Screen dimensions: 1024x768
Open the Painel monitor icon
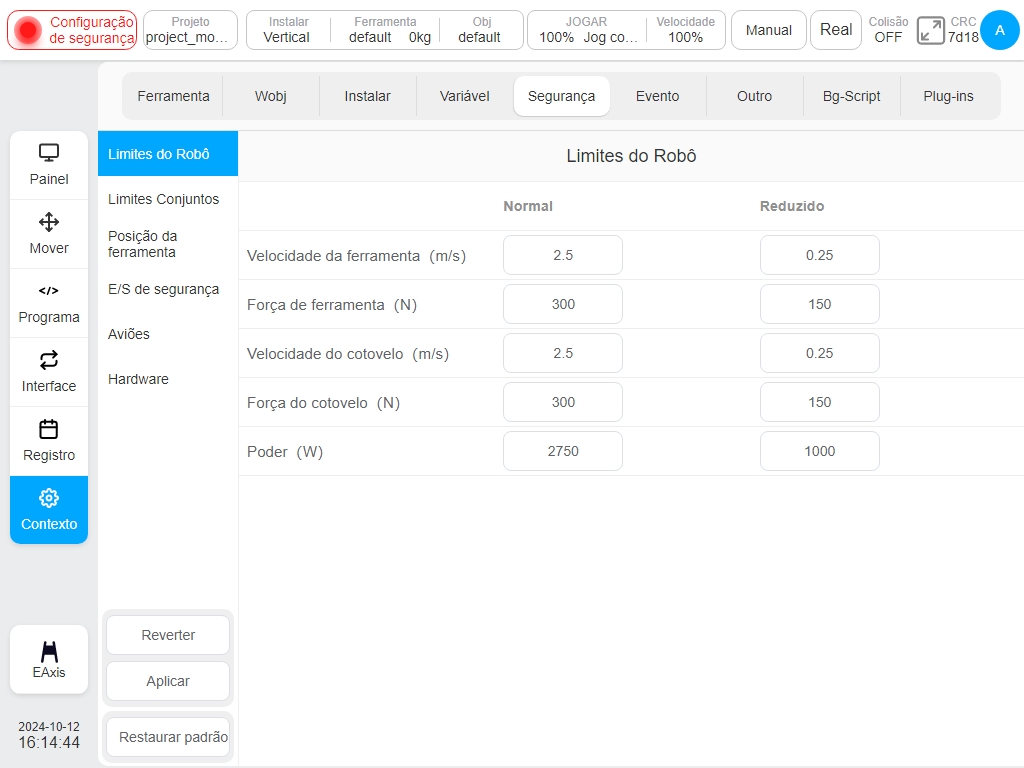49,153
